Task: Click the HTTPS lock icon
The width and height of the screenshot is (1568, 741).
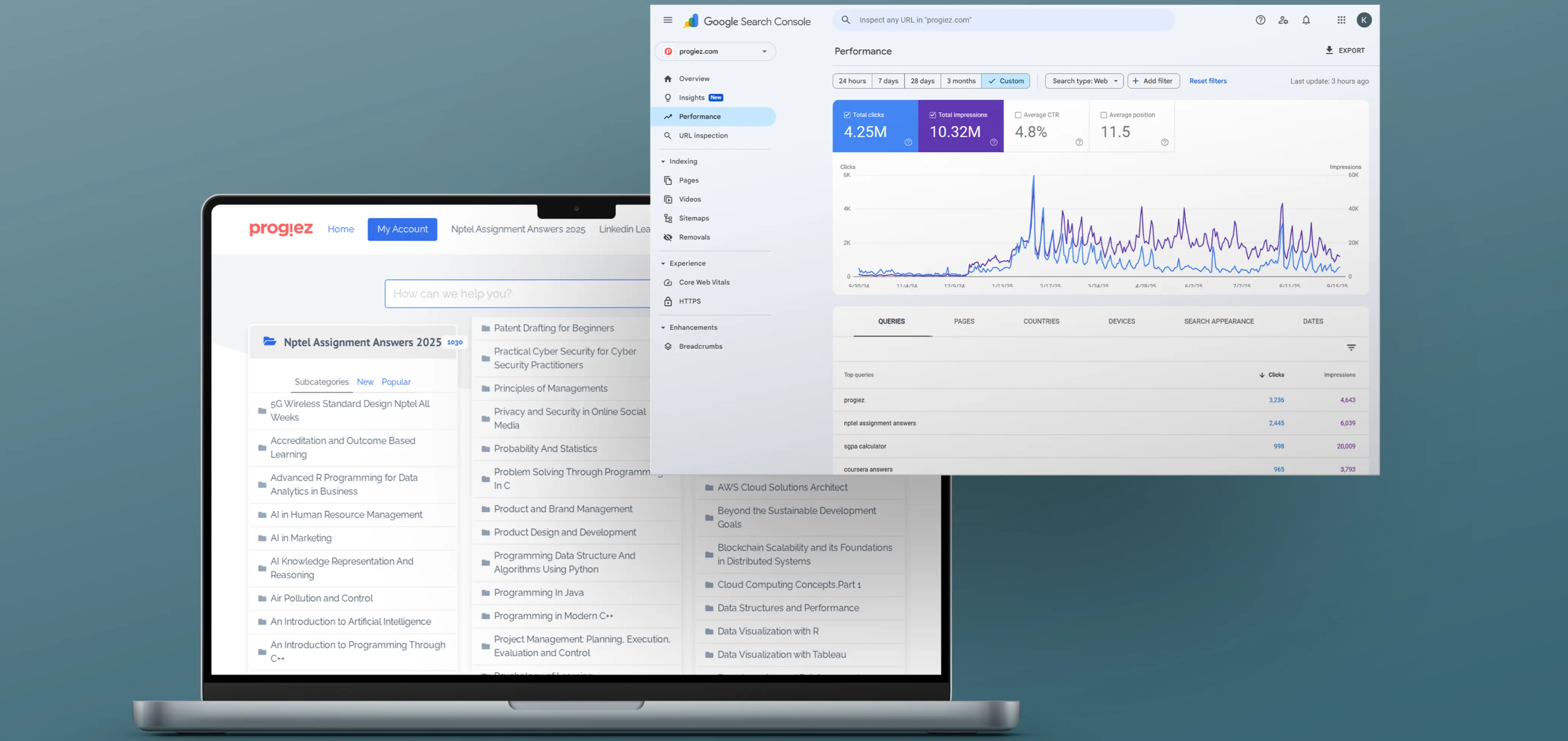Action: tap(668, 301)
